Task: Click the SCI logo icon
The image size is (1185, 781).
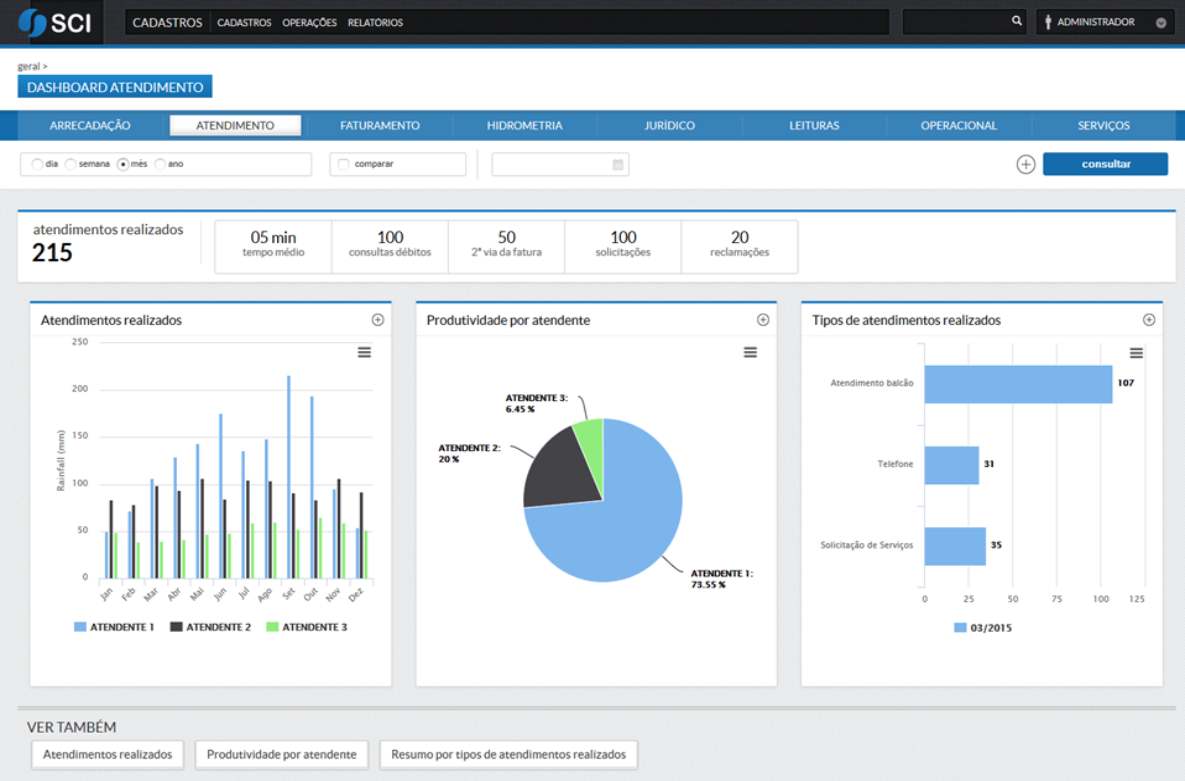Action: [34, 22]
